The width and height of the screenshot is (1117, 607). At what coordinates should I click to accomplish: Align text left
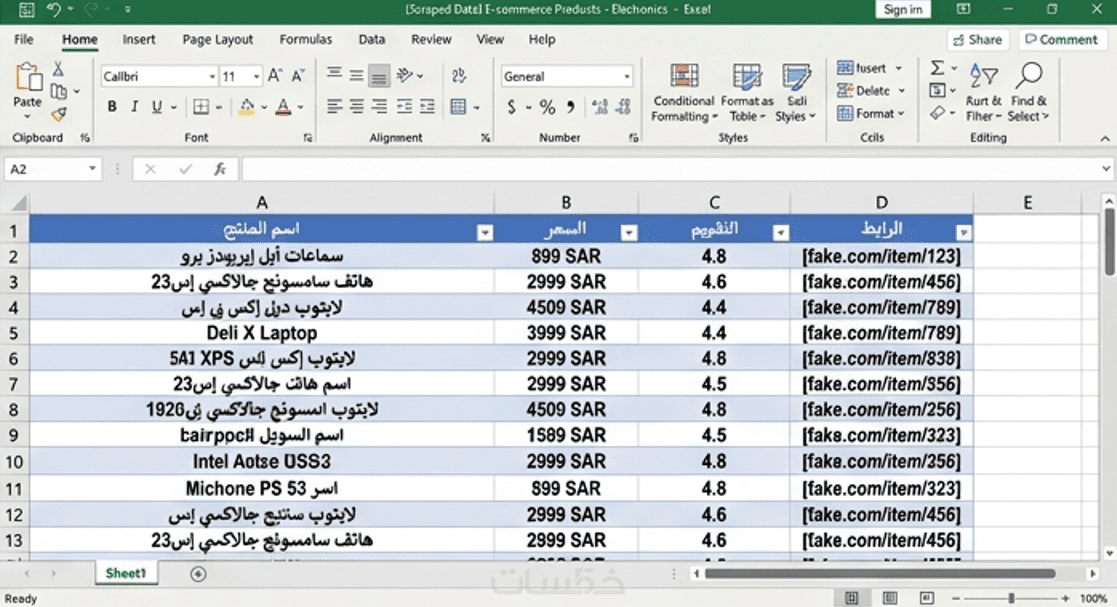[334, 107]
